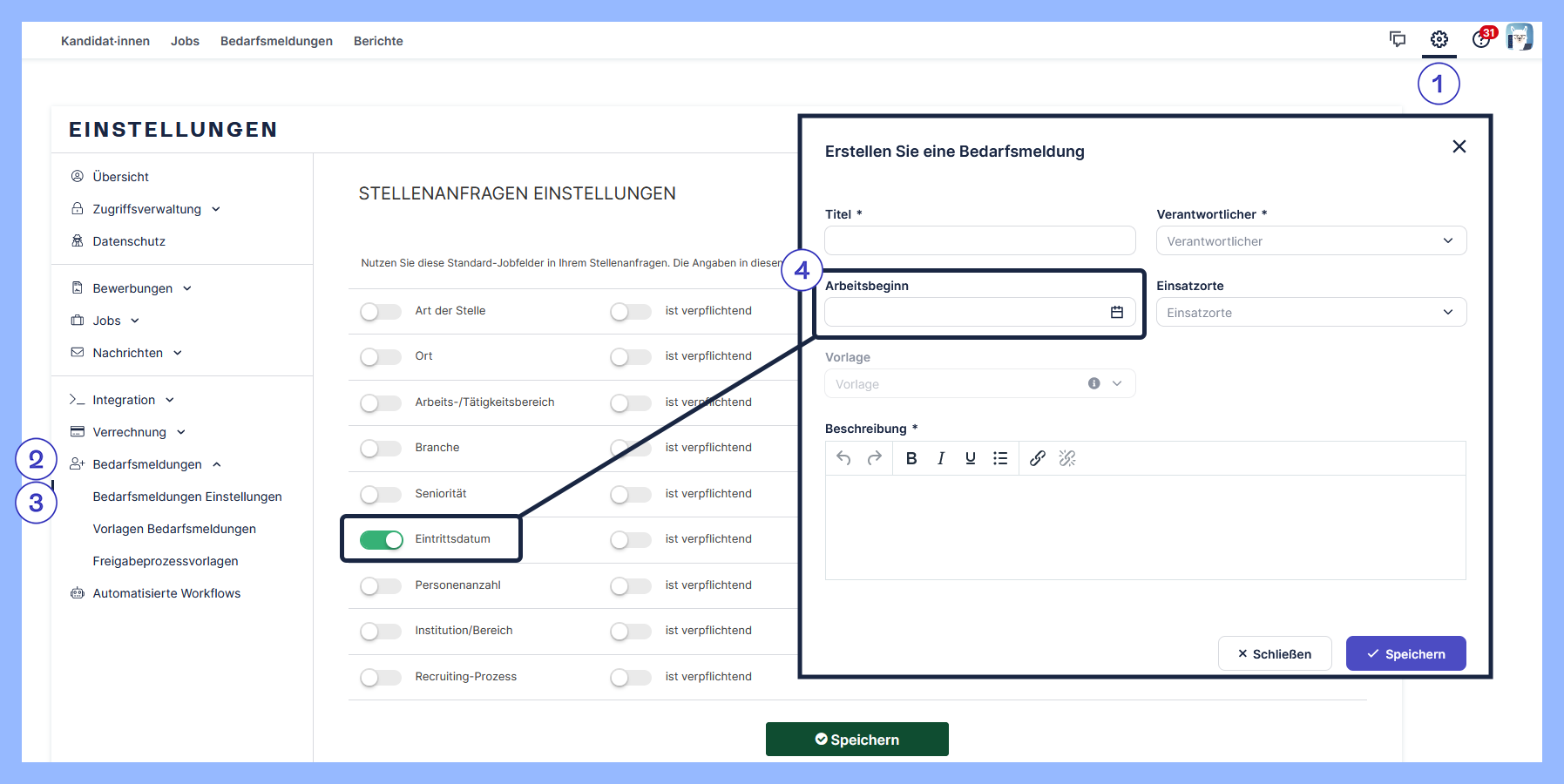Open the settings gear icon
The width and height of the screenshot is (1564, 784).
pos(1439,39)
